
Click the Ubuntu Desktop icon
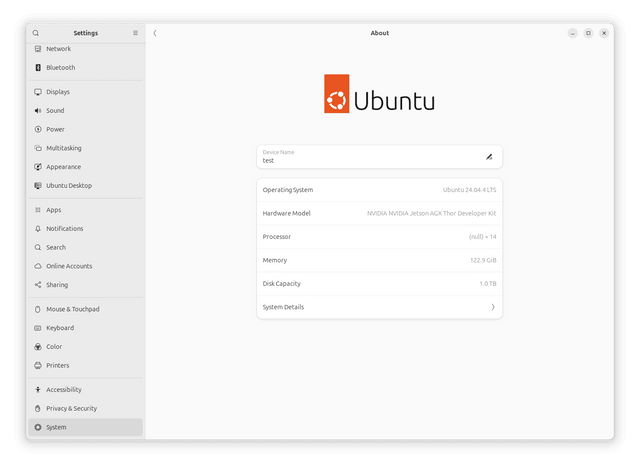(38, 186)
